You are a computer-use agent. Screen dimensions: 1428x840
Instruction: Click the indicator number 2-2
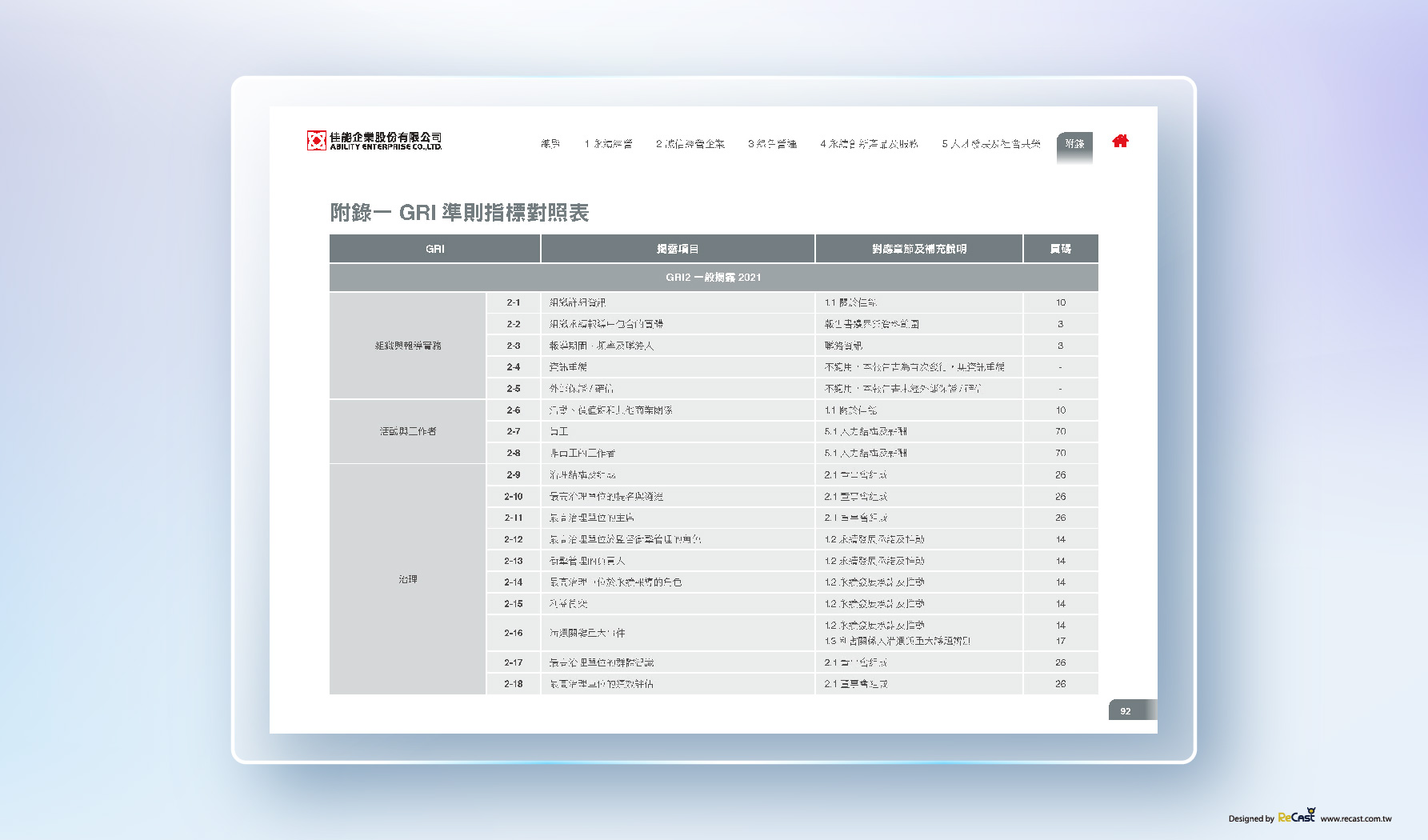tap(514, 324)
